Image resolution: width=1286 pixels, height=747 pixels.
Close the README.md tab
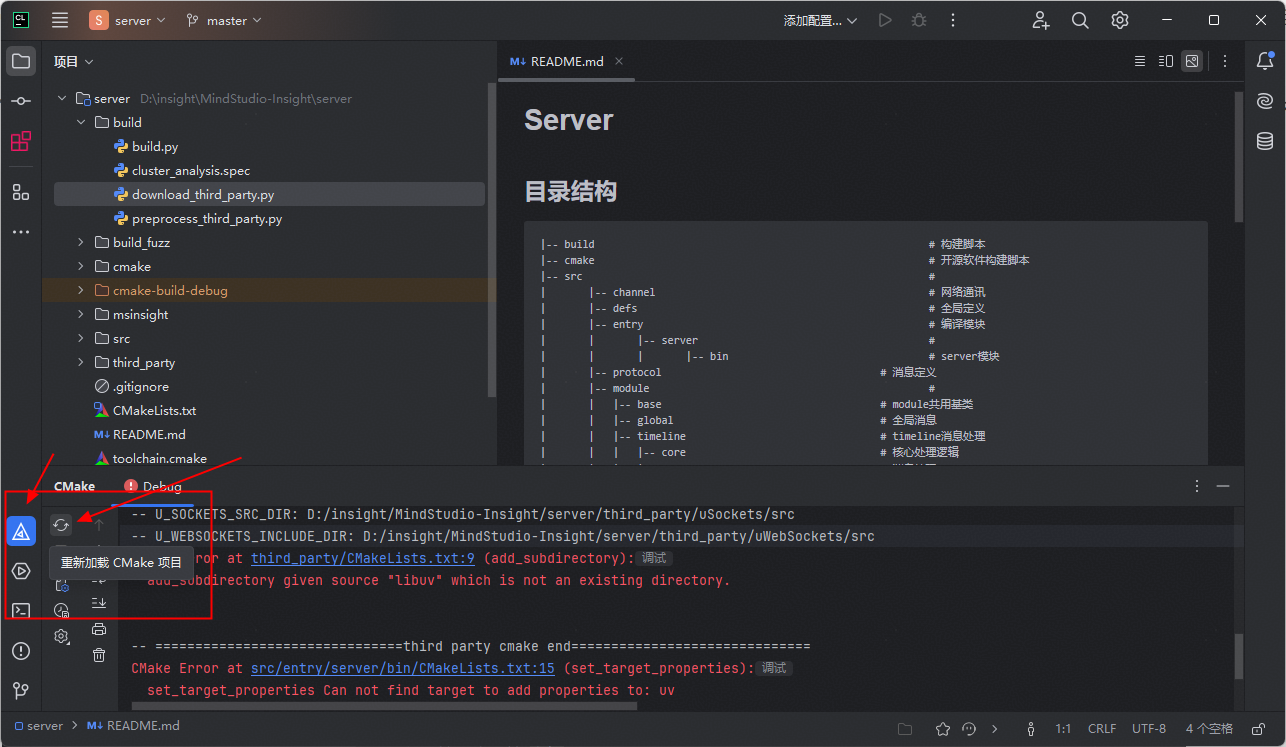[620, 61]
